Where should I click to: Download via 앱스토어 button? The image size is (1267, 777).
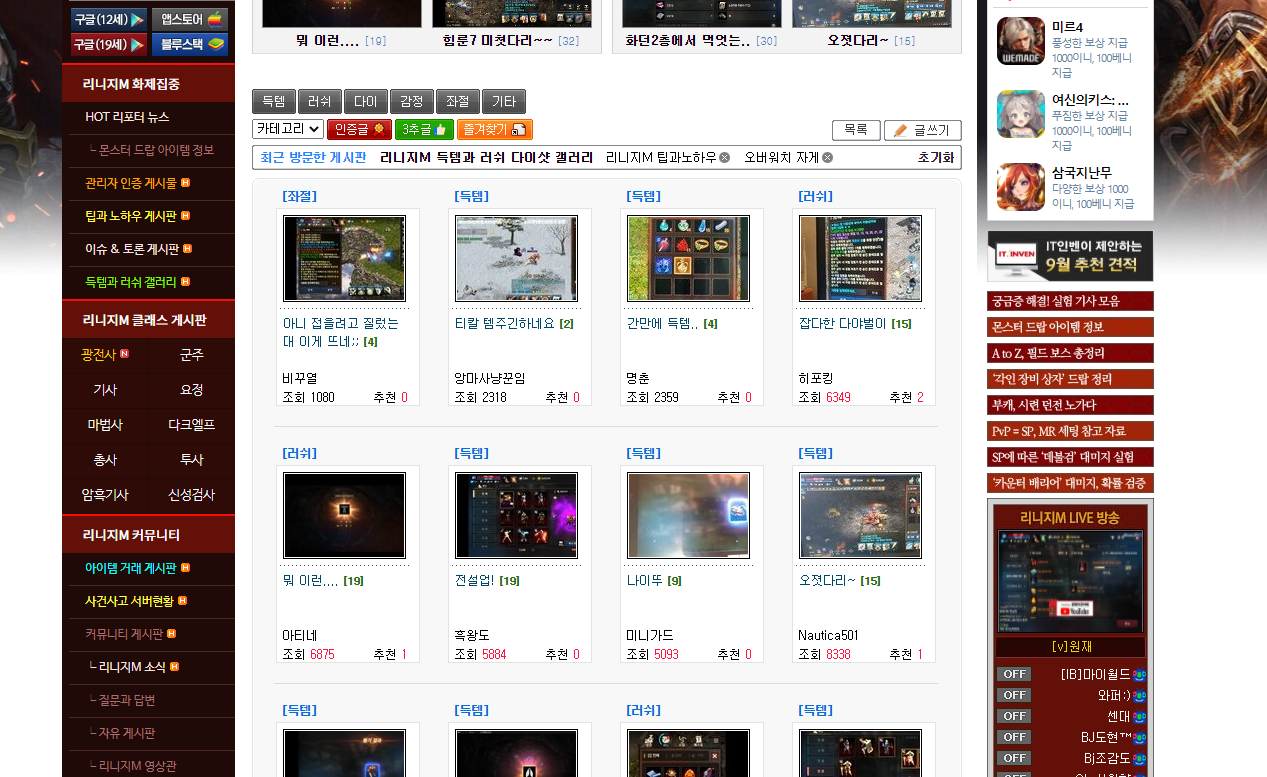(x=190, y=19)
